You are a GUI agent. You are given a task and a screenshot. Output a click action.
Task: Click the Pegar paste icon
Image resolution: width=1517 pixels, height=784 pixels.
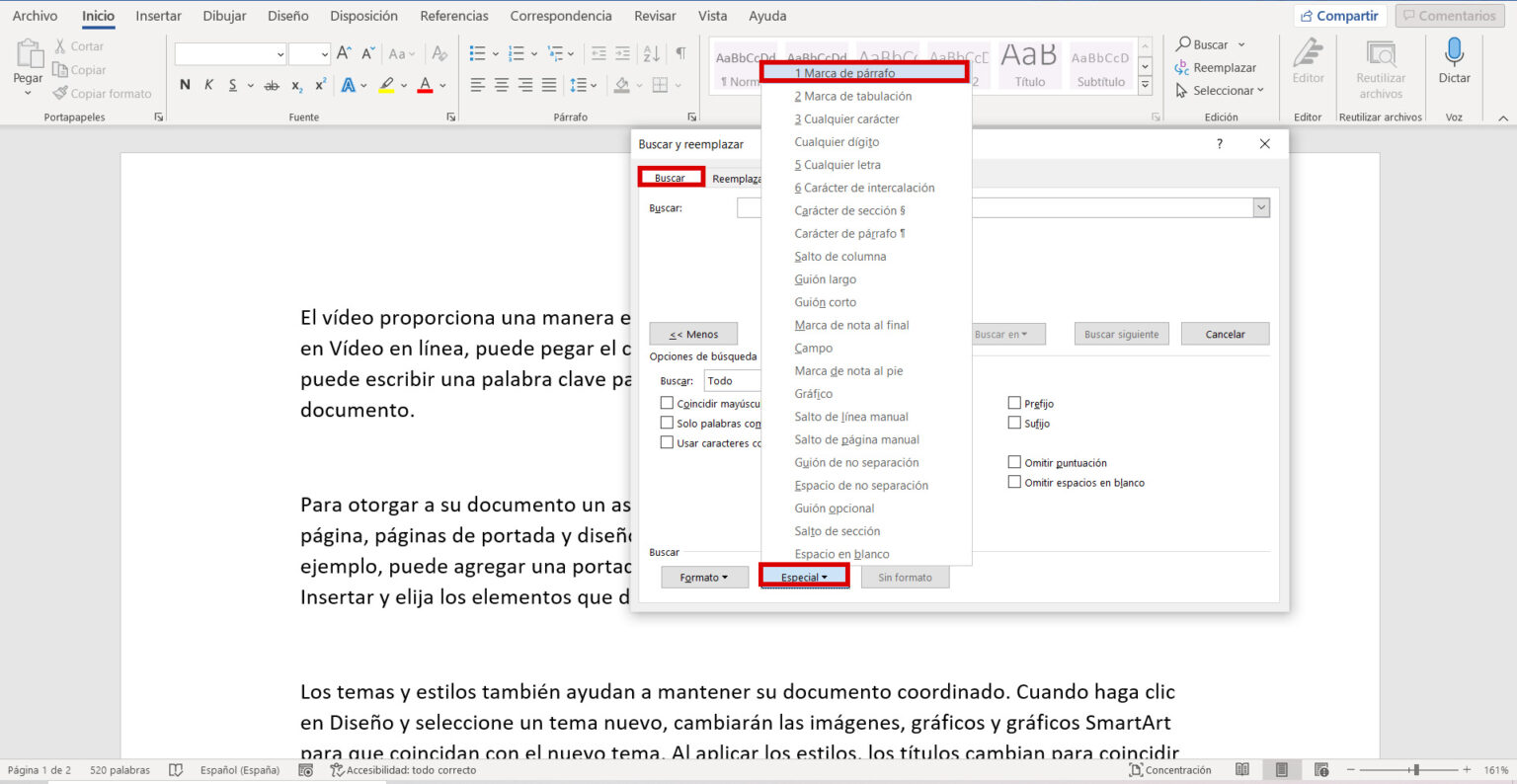[x=29, y=55]
